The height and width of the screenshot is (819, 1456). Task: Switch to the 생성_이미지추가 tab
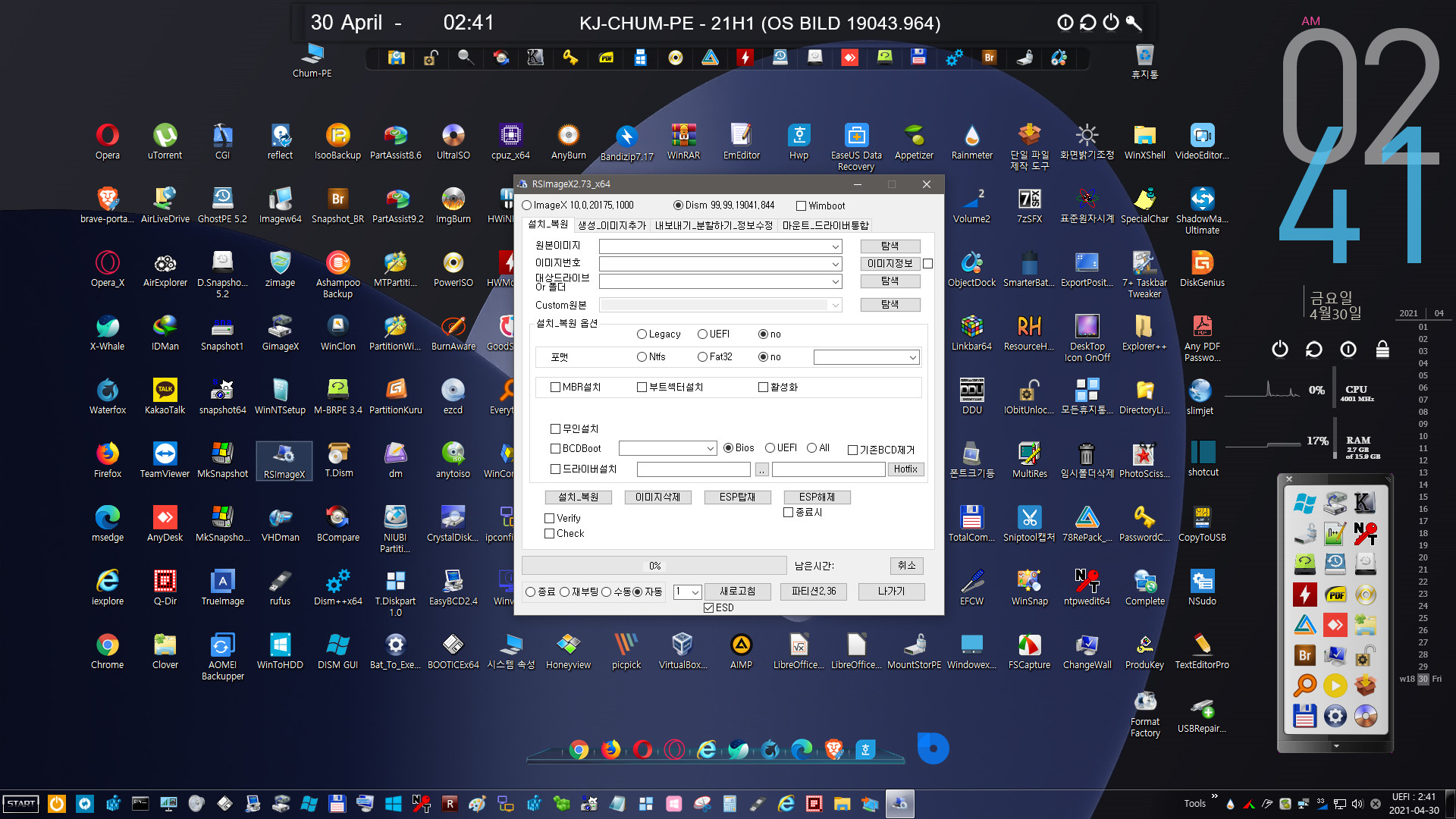click(612, 225)
